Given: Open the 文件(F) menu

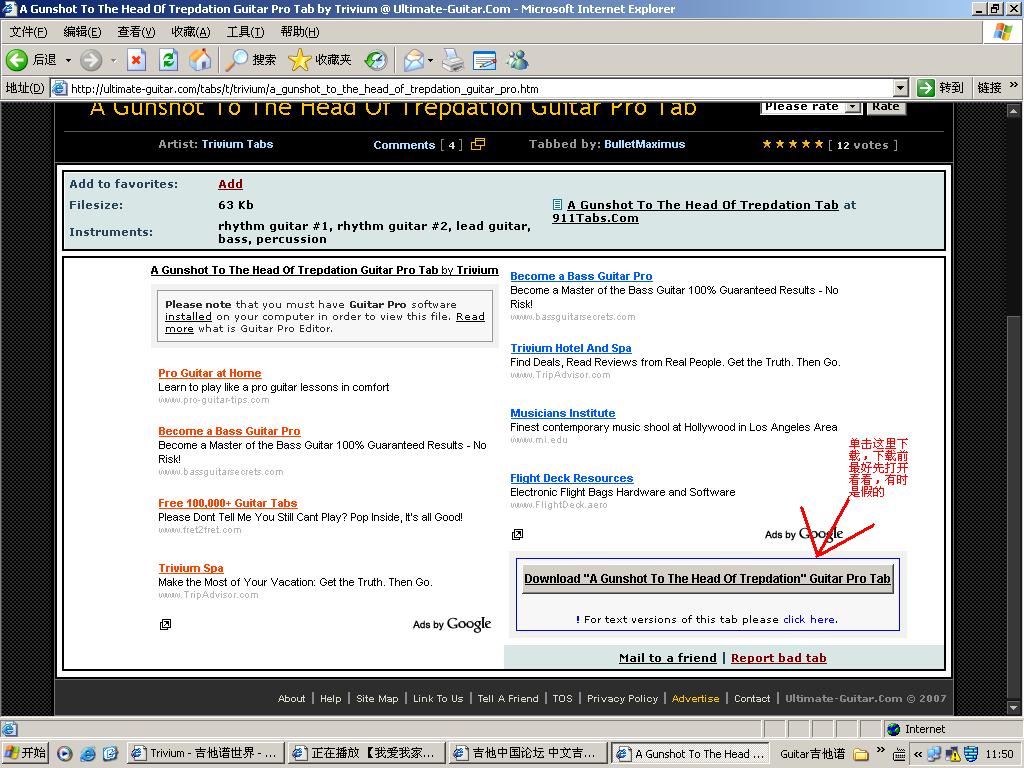Looking at the screenshot, I should tap(28, 32).
